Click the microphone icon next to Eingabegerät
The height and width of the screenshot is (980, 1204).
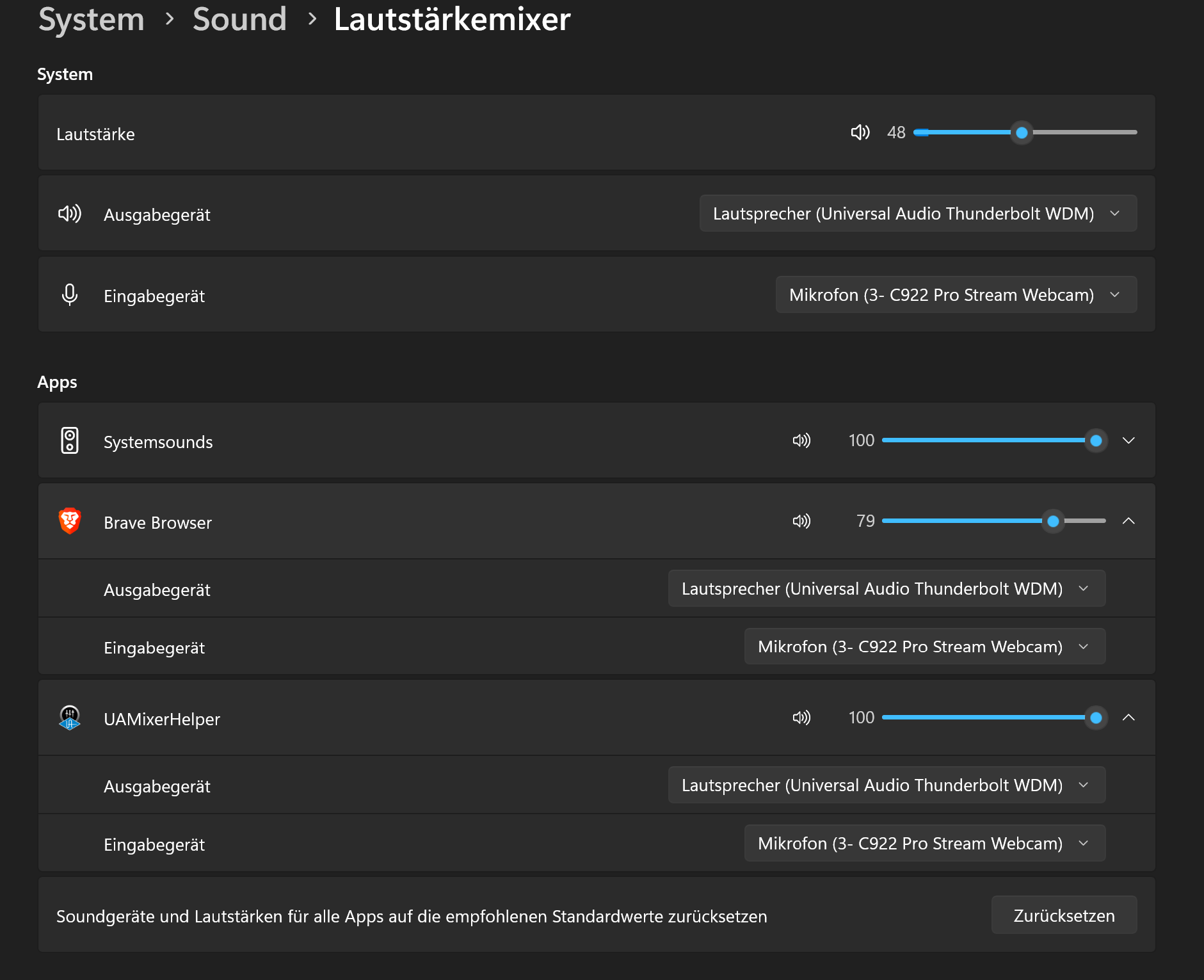coord(70,295)
